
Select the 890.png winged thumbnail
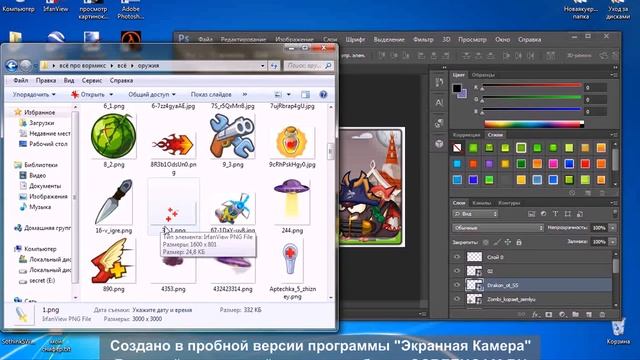pos(113,261)
